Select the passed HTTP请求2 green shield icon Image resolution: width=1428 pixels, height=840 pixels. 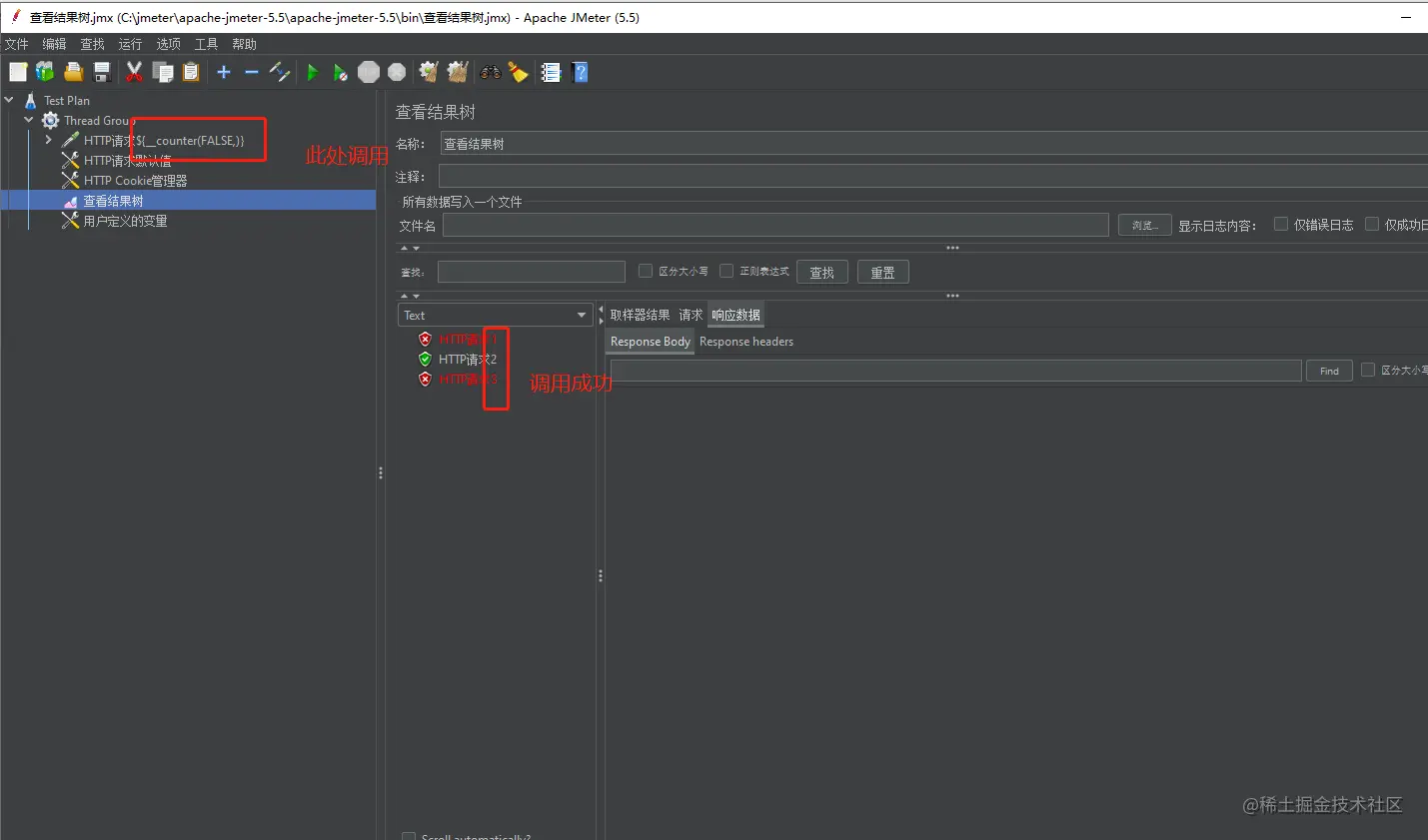coord(425,360)
